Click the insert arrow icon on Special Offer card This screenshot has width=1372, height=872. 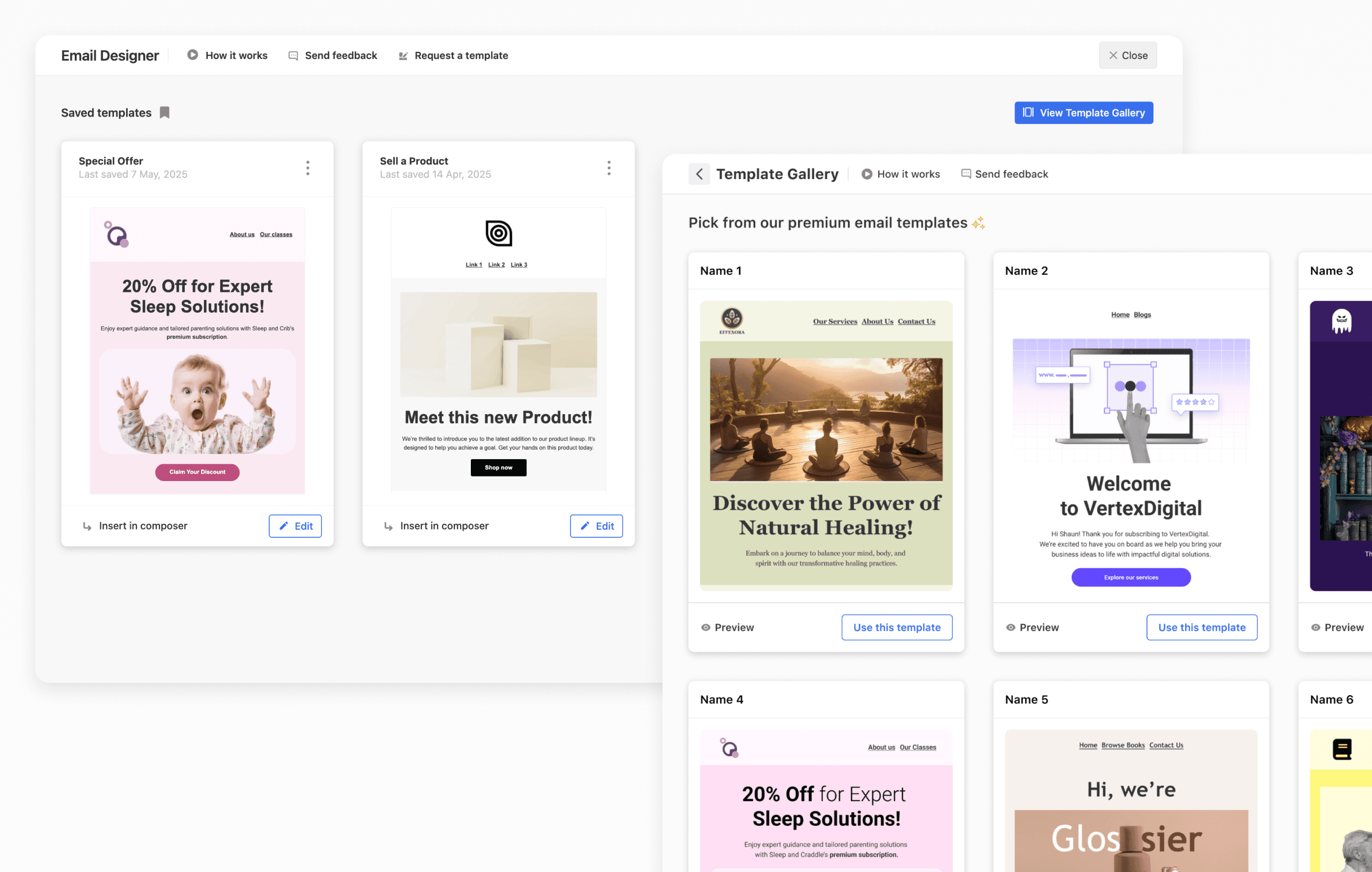click(x=87, y=526)
